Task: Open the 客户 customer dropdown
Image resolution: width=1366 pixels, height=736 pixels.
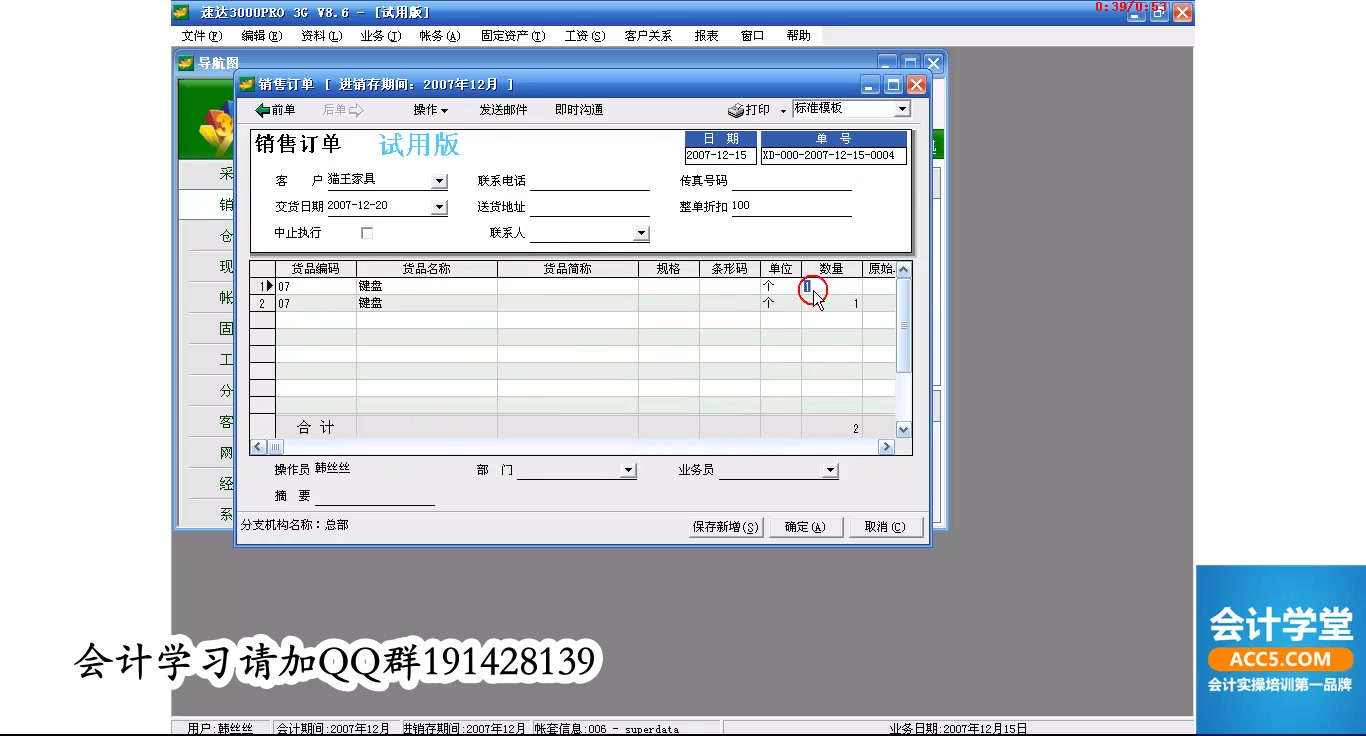Action: (437, 181)
